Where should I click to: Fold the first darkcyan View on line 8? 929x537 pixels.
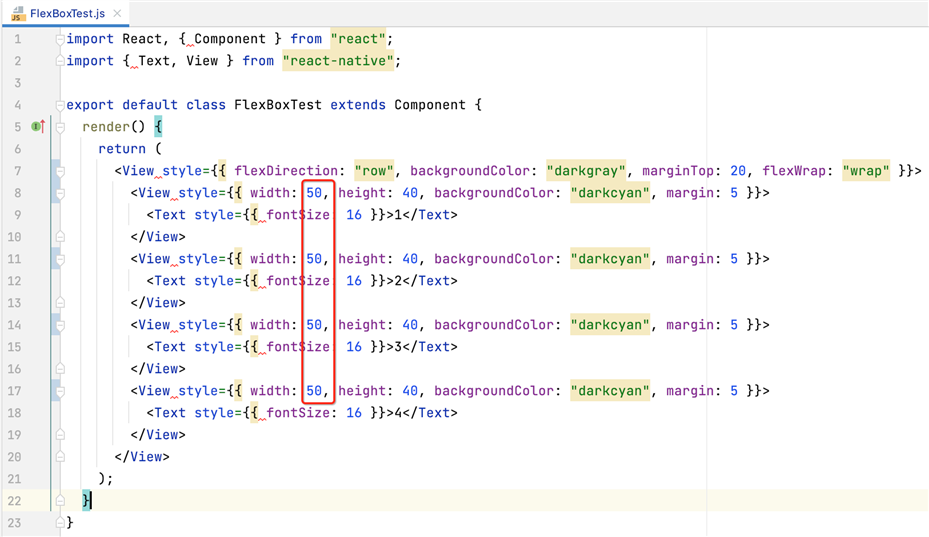point(60,193)
